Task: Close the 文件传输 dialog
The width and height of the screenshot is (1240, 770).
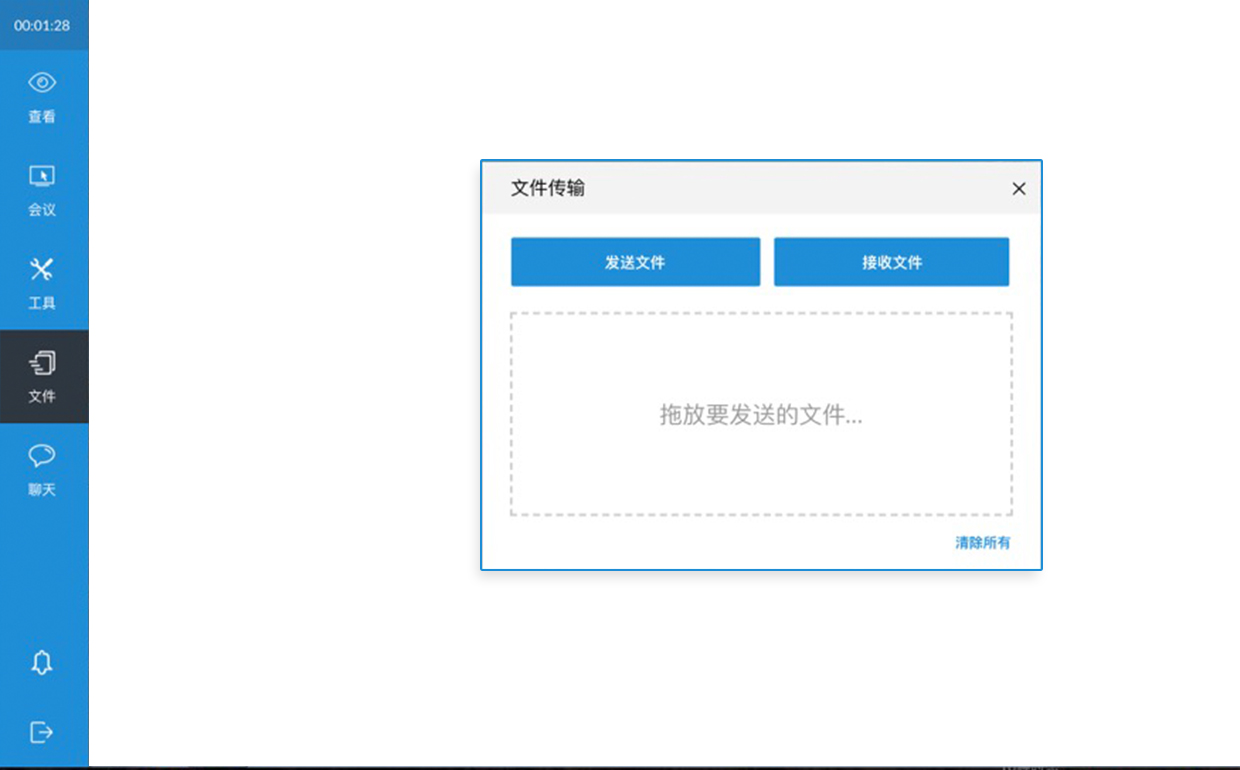Action: tap(1019, 189)
